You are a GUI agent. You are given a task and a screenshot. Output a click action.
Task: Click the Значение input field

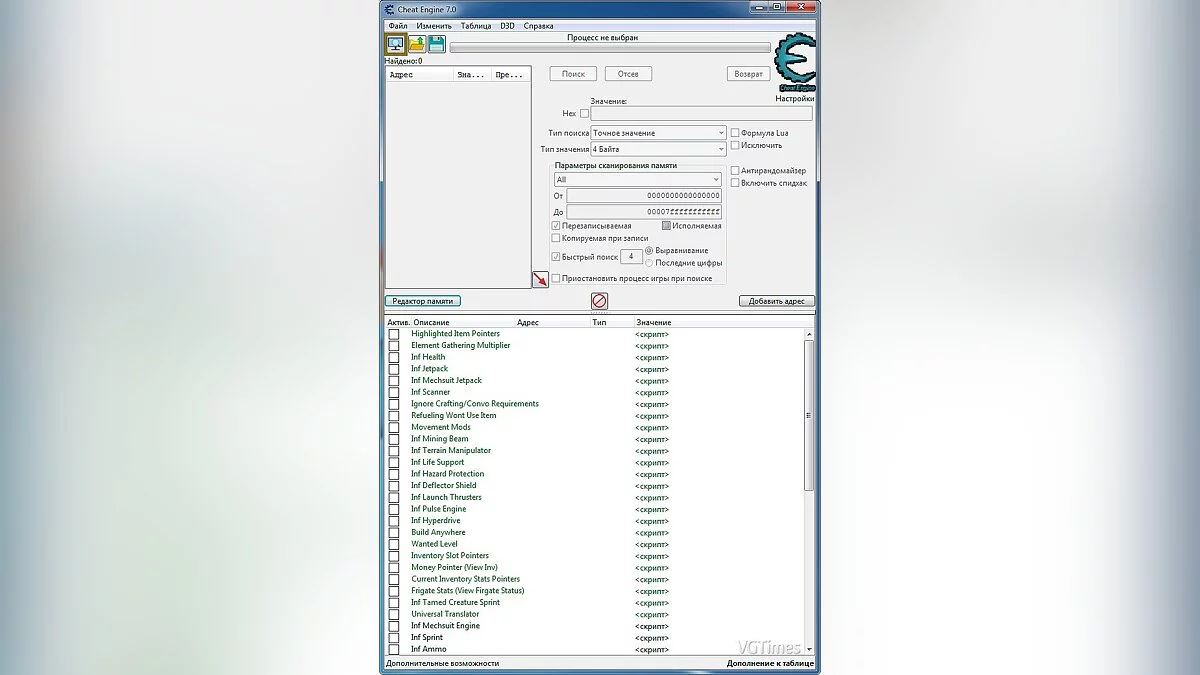(701, 114)
